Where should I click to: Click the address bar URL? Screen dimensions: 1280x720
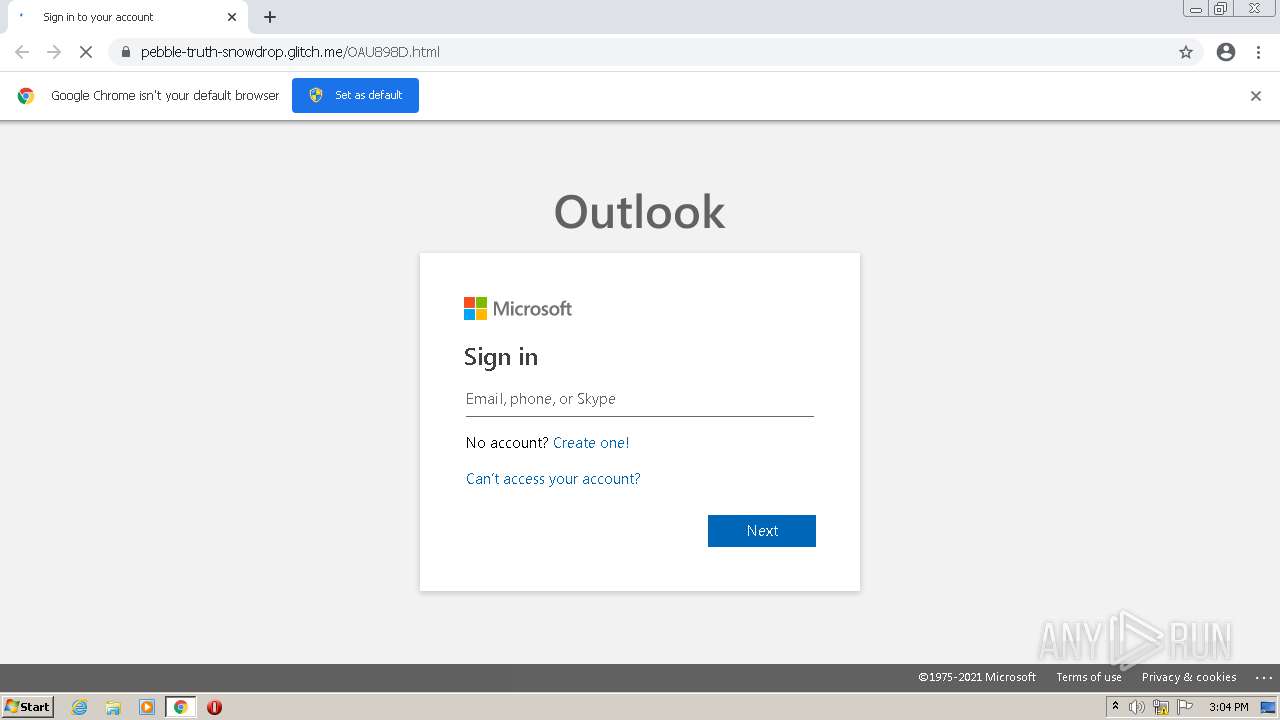point(290,52)
